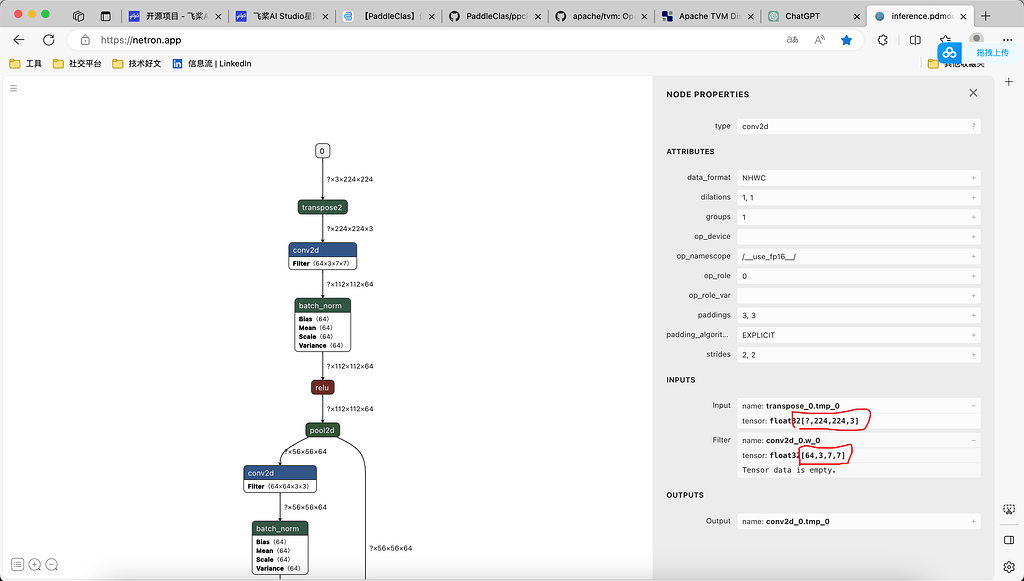
Task: Open browser sidebar settings gear
Action: tap(1009, 565)
